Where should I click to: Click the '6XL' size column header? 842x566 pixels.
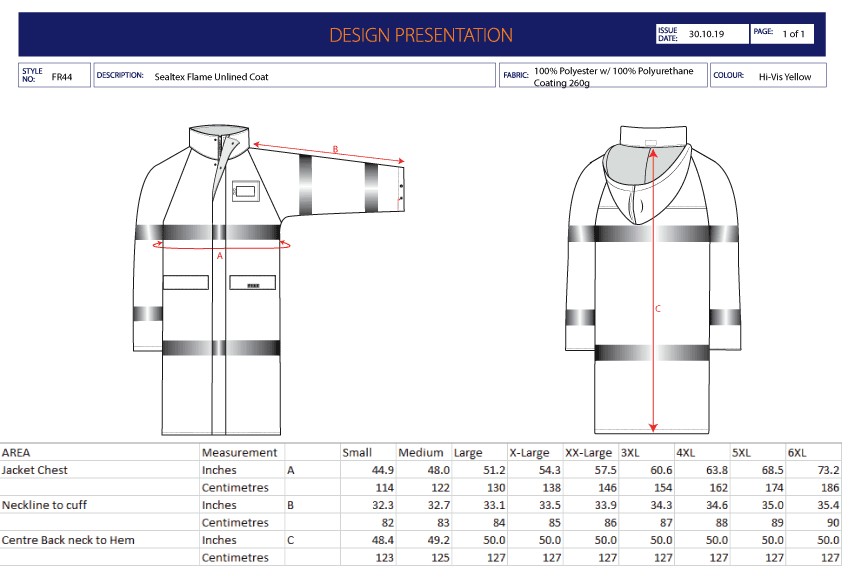pyautogui.click(x=797, y=453)
